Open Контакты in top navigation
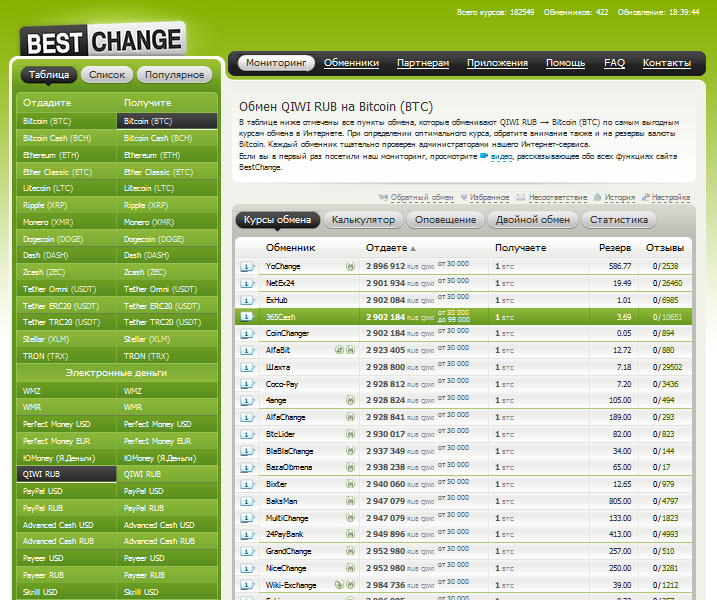 click(667, 63)
